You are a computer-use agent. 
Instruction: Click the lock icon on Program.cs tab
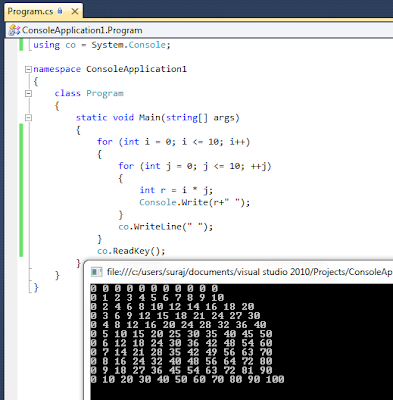[x=60, y=11]
